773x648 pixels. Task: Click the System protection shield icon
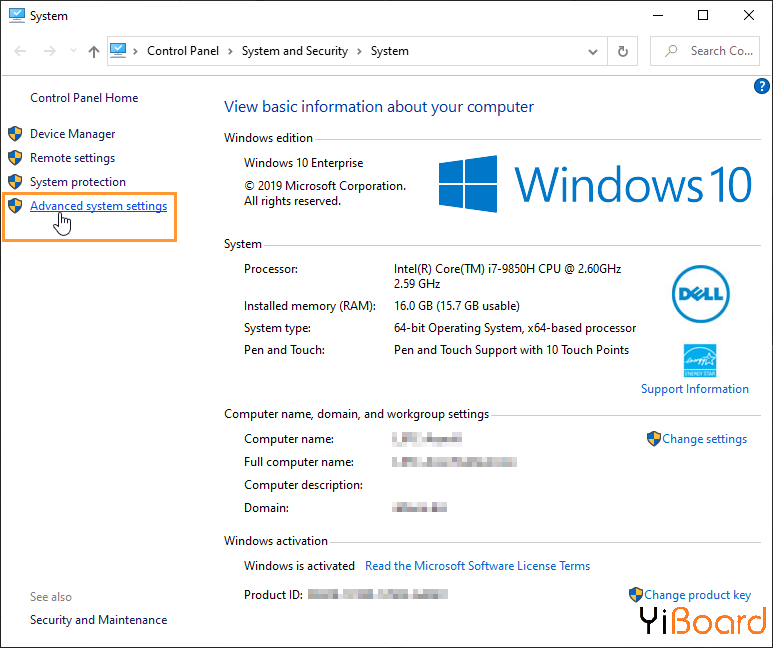point(15,181)
